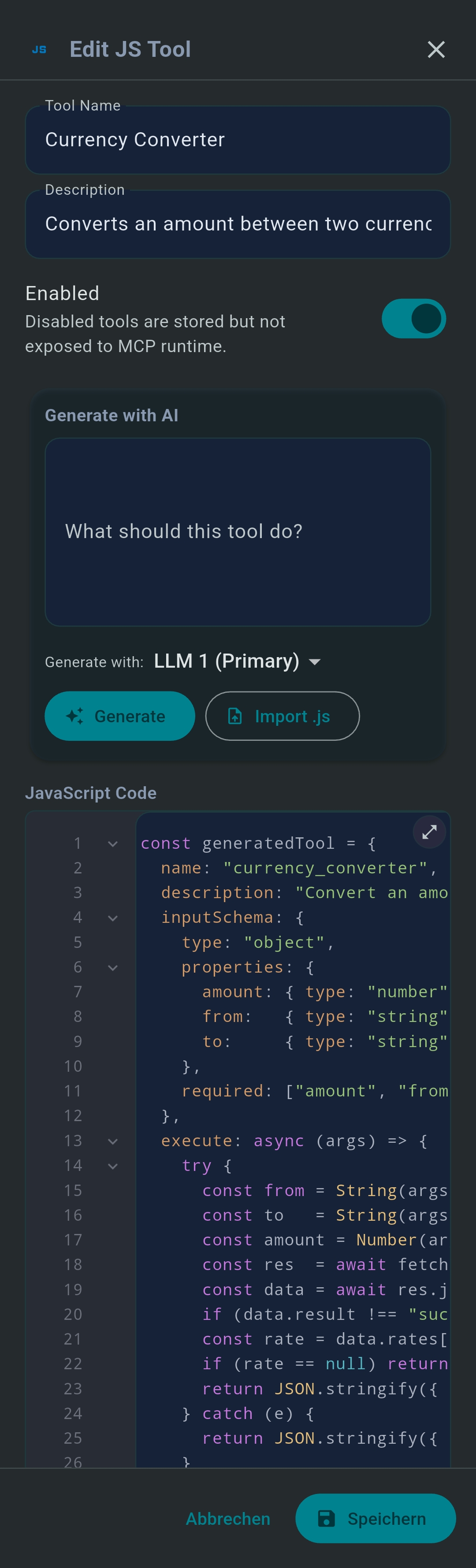This screenshot has height=1568, width=476.
Task: Click the Import .js button
Action: click(283, 716)
